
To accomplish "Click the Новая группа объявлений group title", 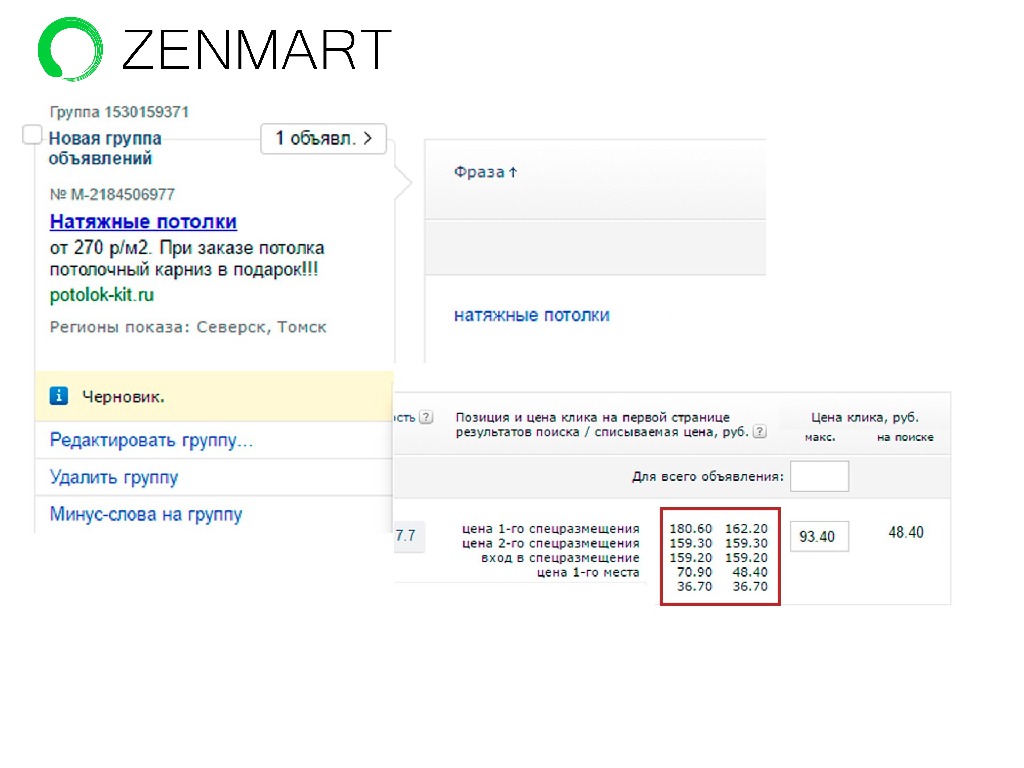I will pyautogui.click(x=104, y=148).
